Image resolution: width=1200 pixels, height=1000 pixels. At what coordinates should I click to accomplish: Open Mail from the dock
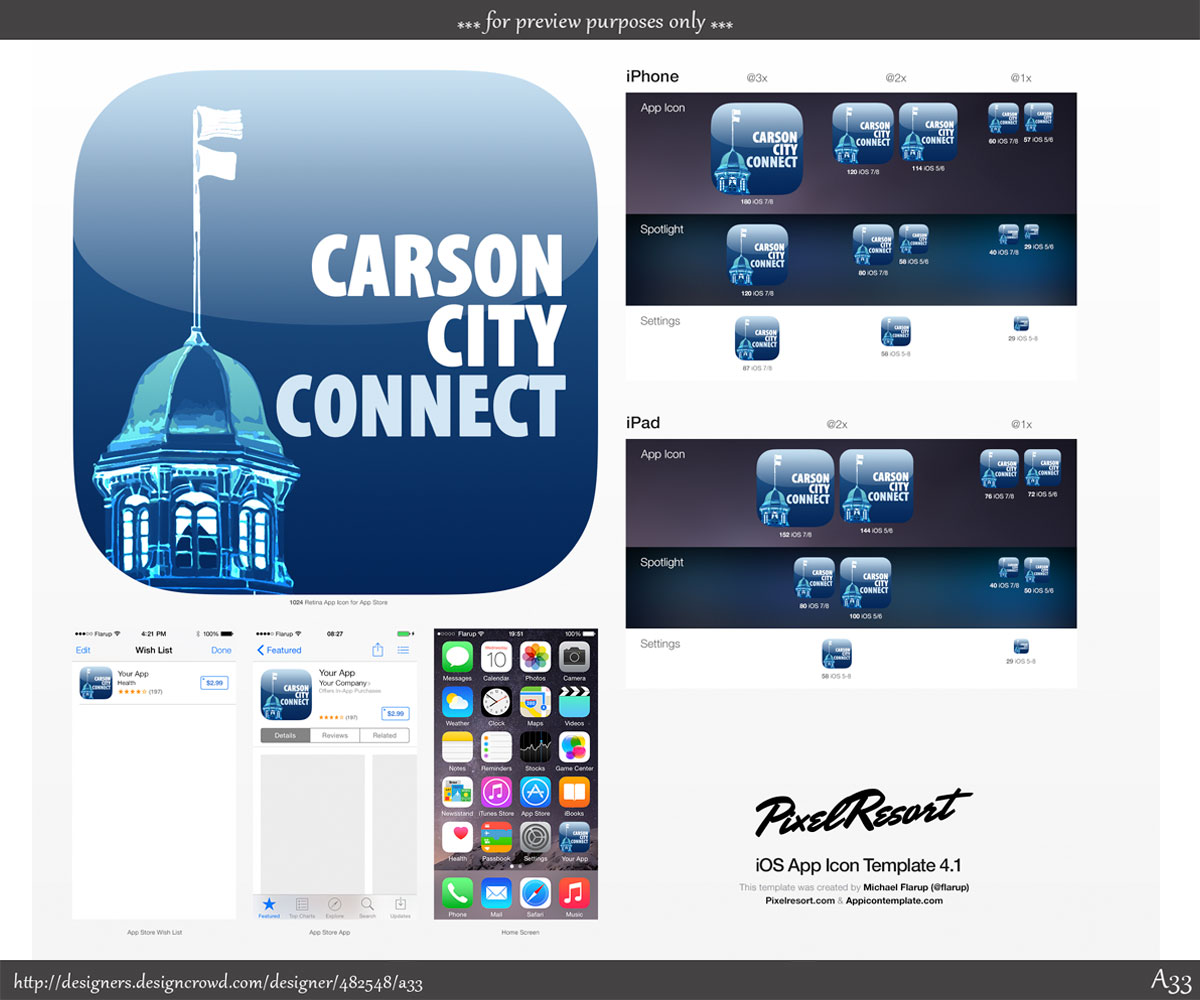pos(496,892)
